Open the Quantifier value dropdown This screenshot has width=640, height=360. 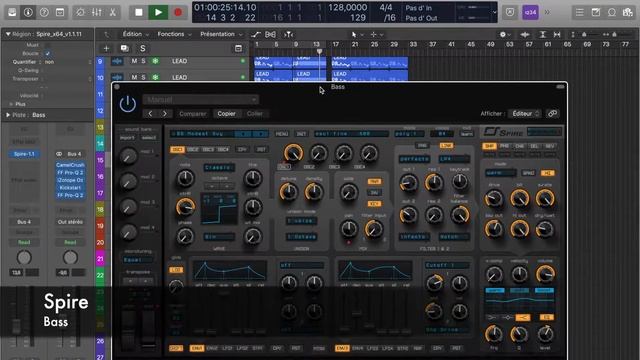[x=67, y=62]
